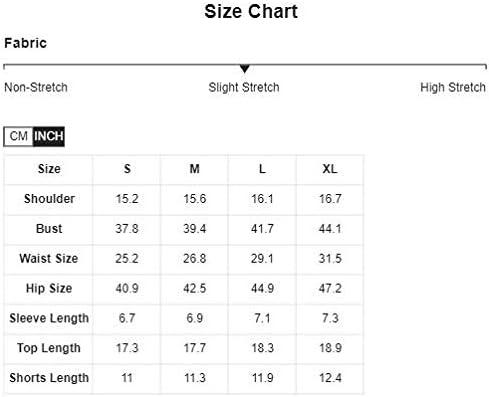This screenshot has height=397, width=489.
Task: Select the XL size column header
Action: tap(330, 169)
